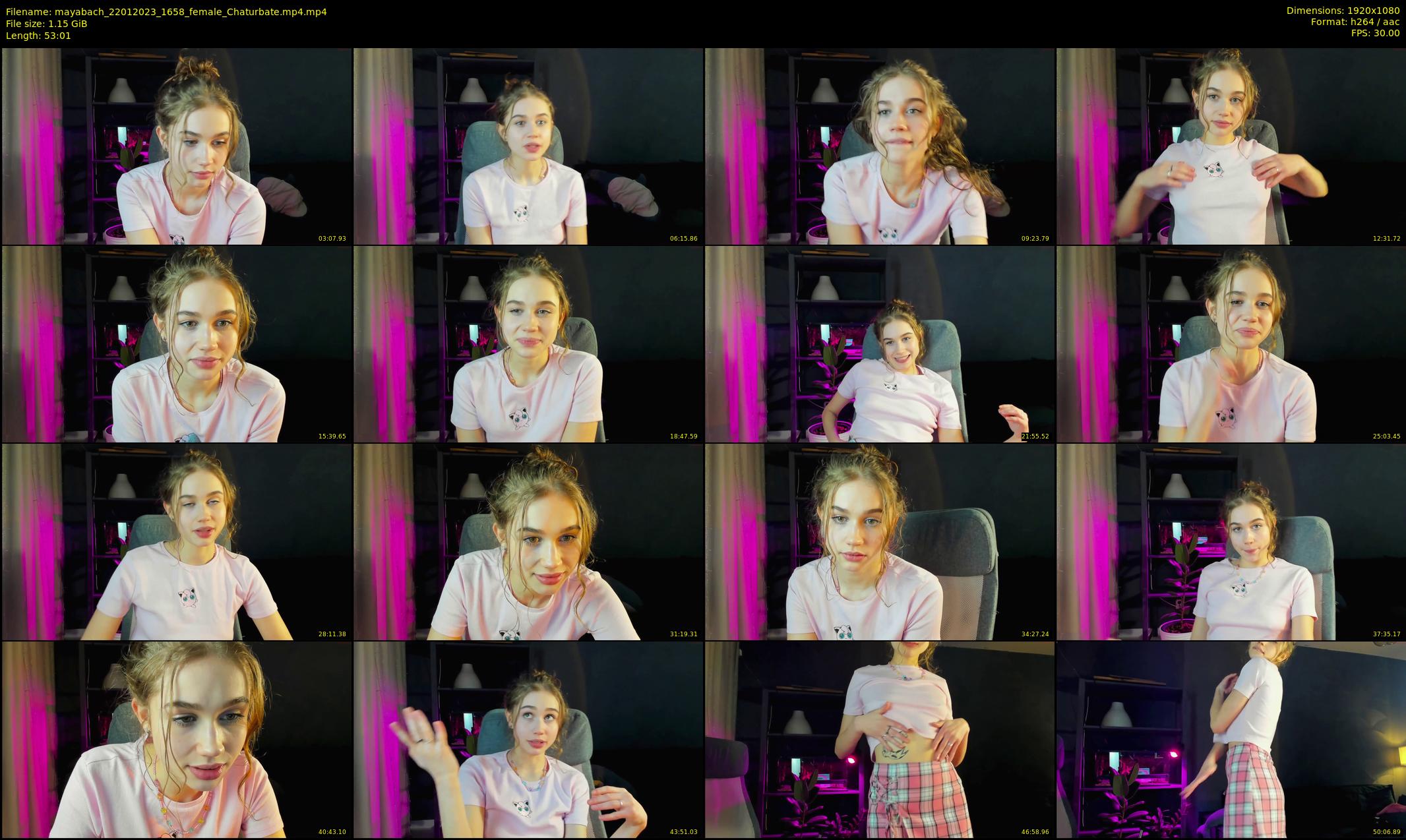Click the FPS 30.00 label
This screenshot has height=840, width=1406.
1375,33
